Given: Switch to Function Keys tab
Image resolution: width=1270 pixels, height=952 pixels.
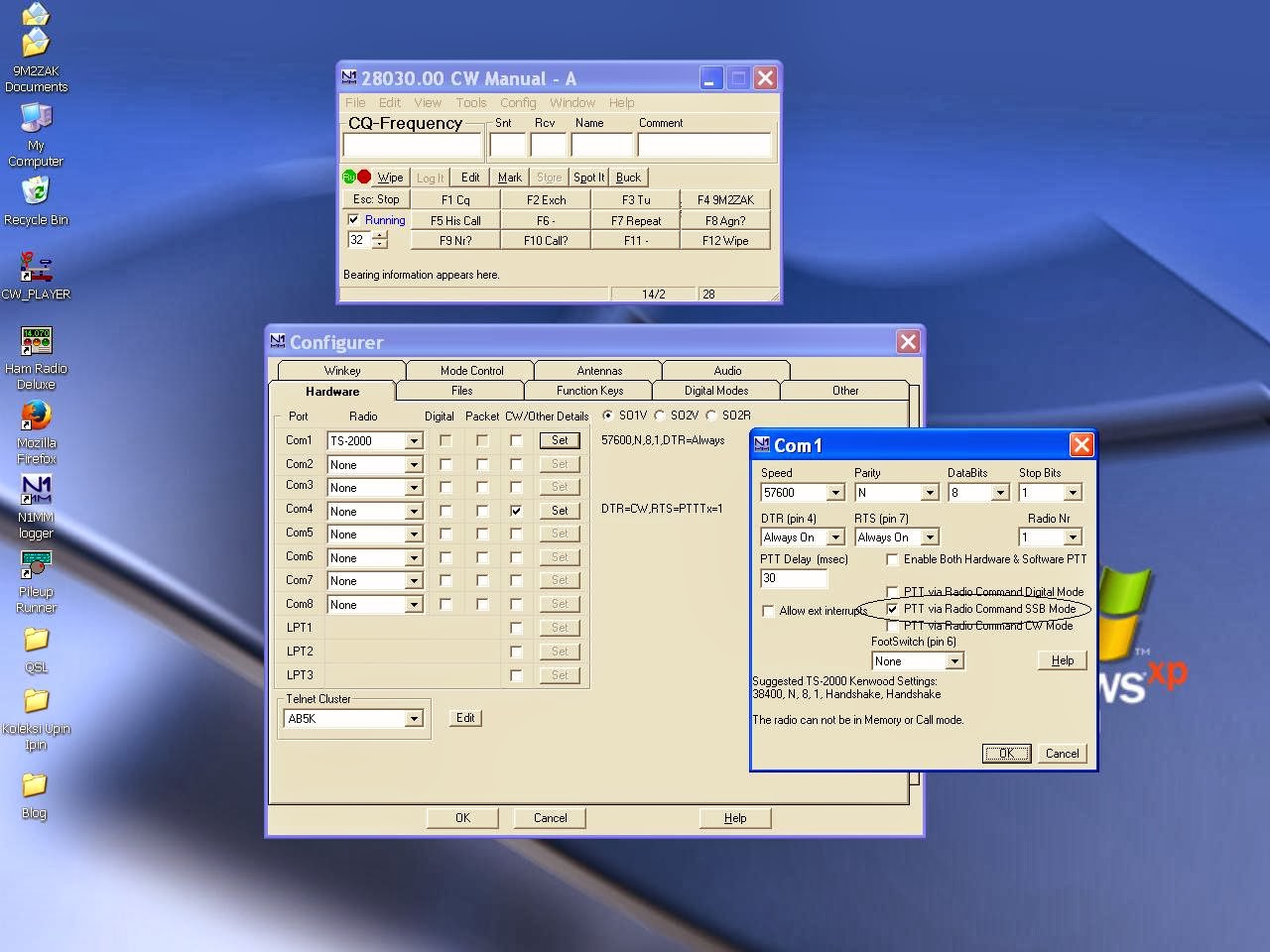Looking at the screenshot, I should [589, 391].
